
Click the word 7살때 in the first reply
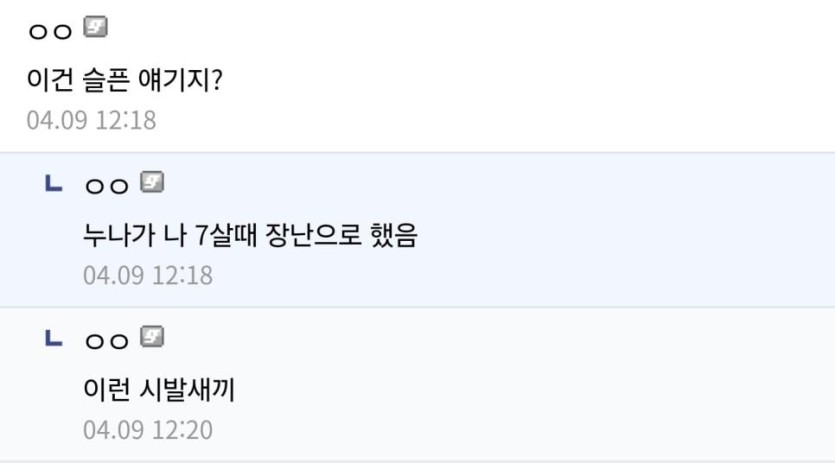click(225, 234)
